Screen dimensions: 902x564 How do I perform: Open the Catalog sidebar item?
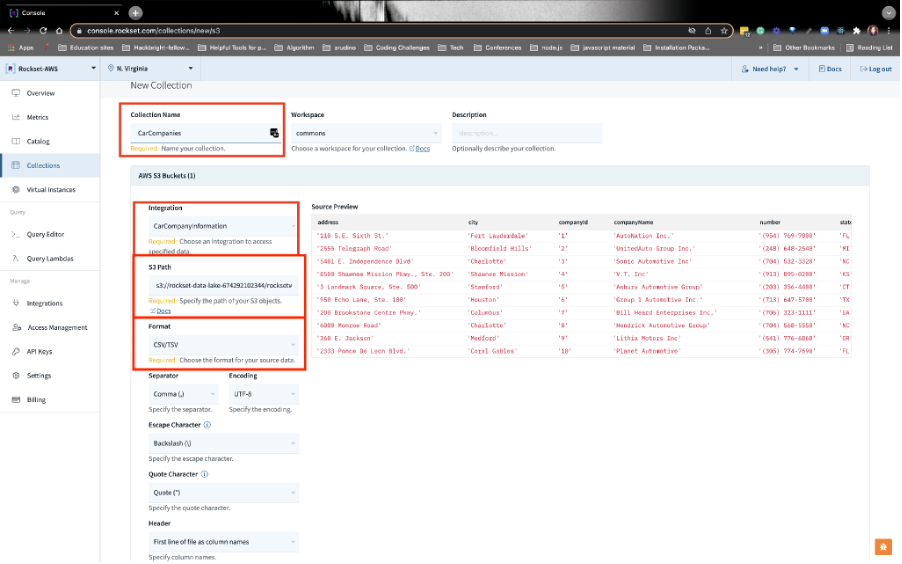click(38, 142)
